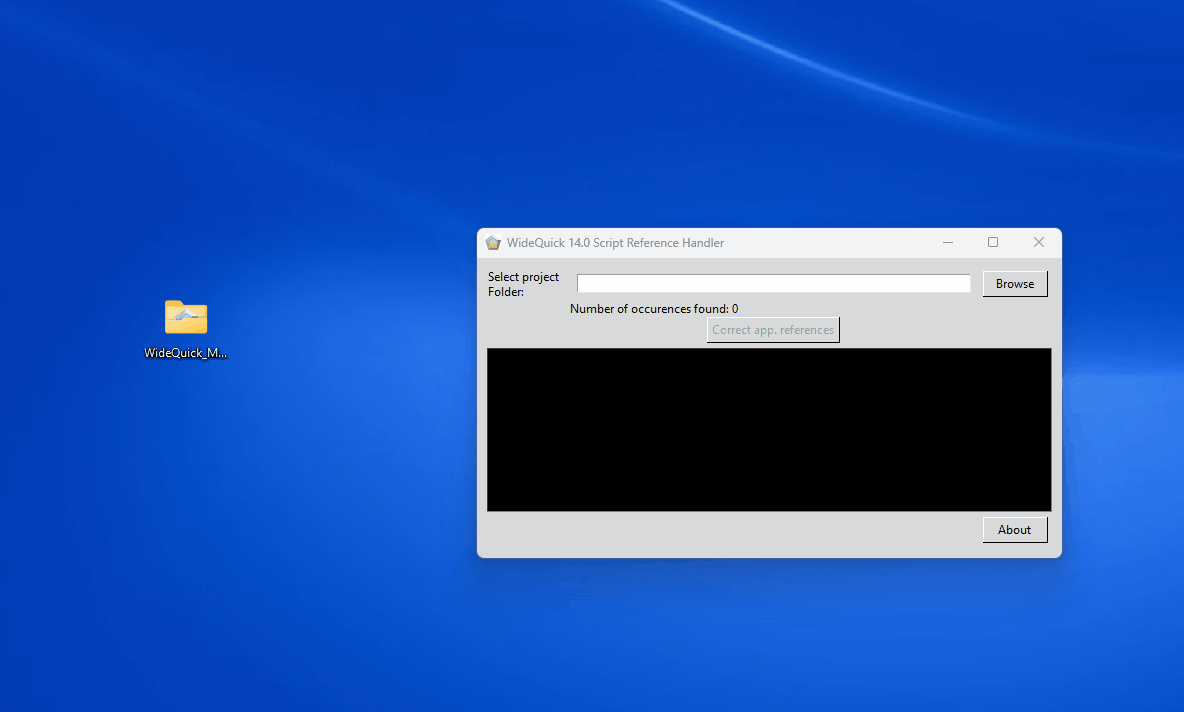Click the Browse button
Viewport: 1184px width, 712px height.
1014,284
